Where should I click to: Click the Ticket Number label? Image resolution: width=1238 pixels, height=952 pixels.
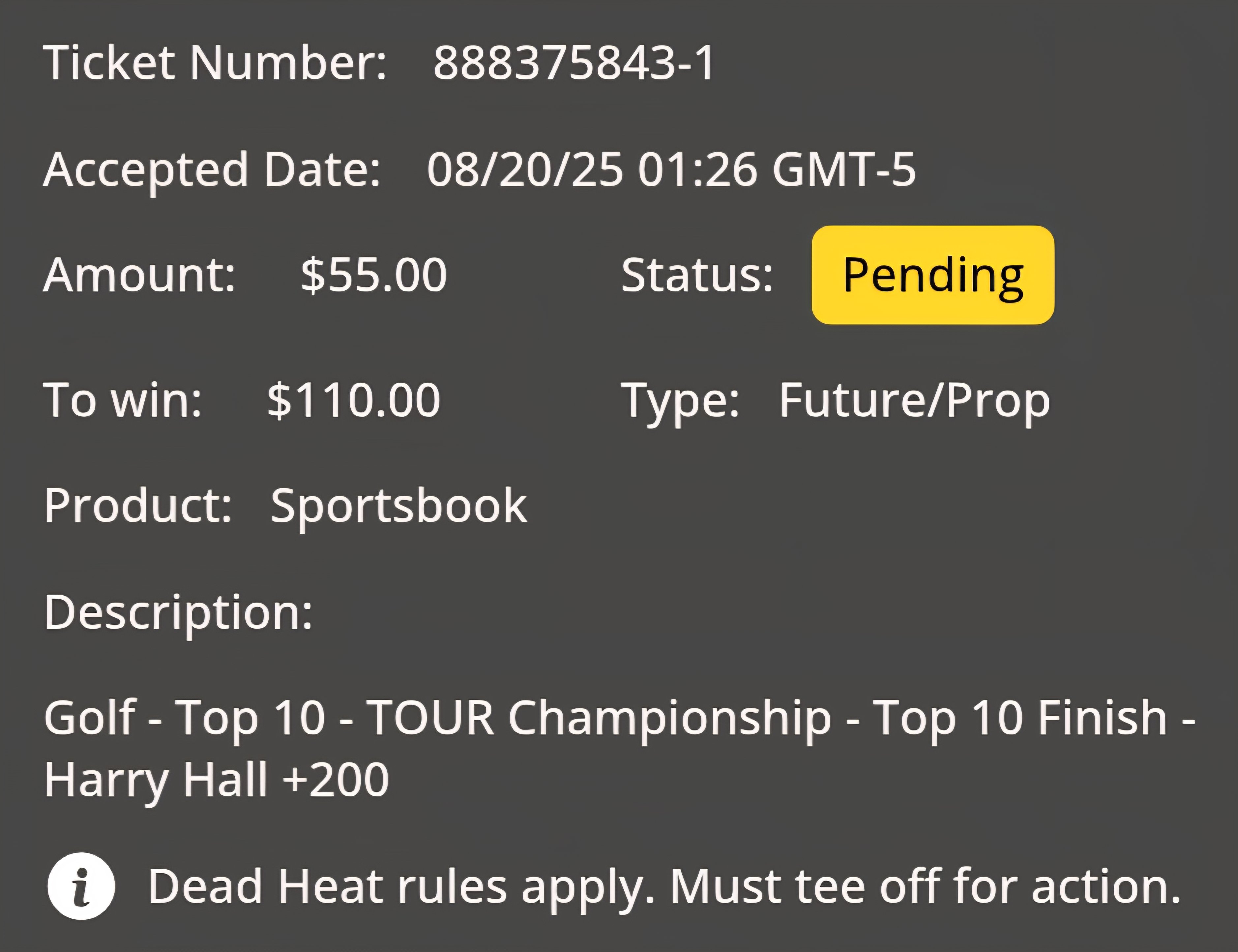pyautogui.click(x=215, y=63)
